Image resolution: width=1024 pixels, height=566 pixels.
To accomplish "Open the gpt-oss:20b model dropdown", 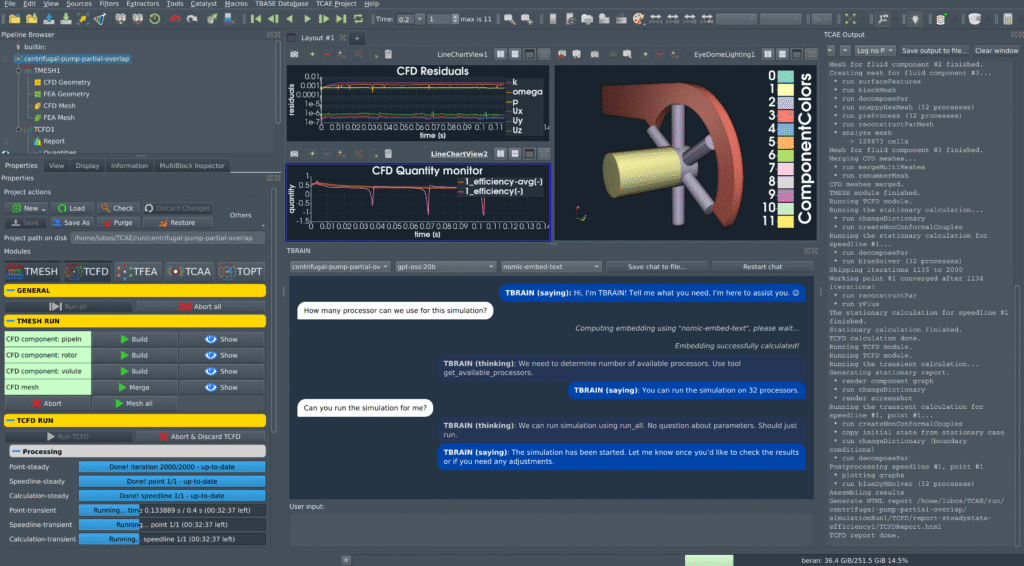I will coord(444,267).
